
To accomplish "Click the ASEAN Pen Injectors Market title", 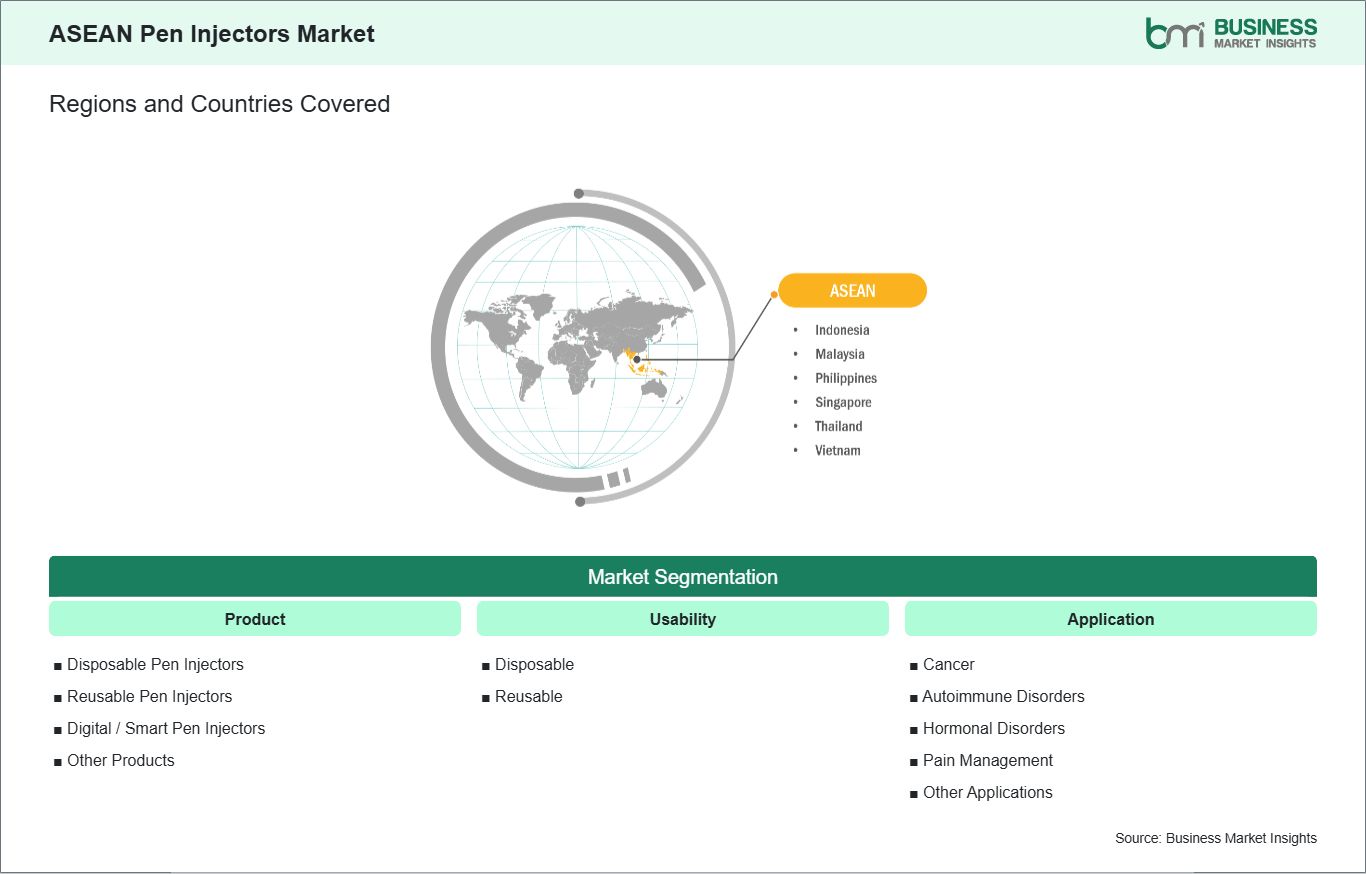I will 212,34.
